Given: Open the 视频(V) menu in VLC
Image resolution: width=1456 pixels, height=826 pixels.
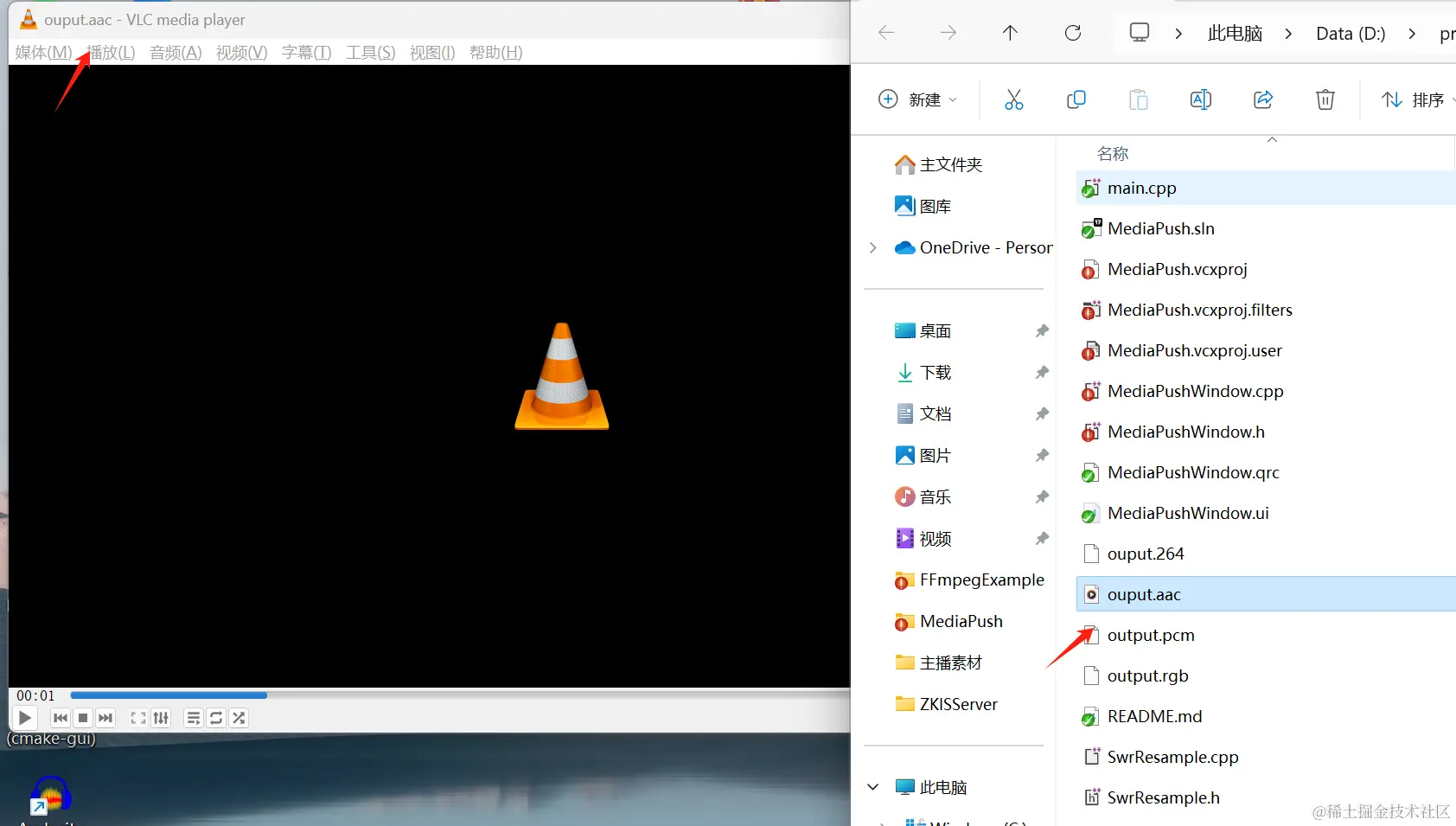Looking at the screenshot, I should click(x=241, y=53).
